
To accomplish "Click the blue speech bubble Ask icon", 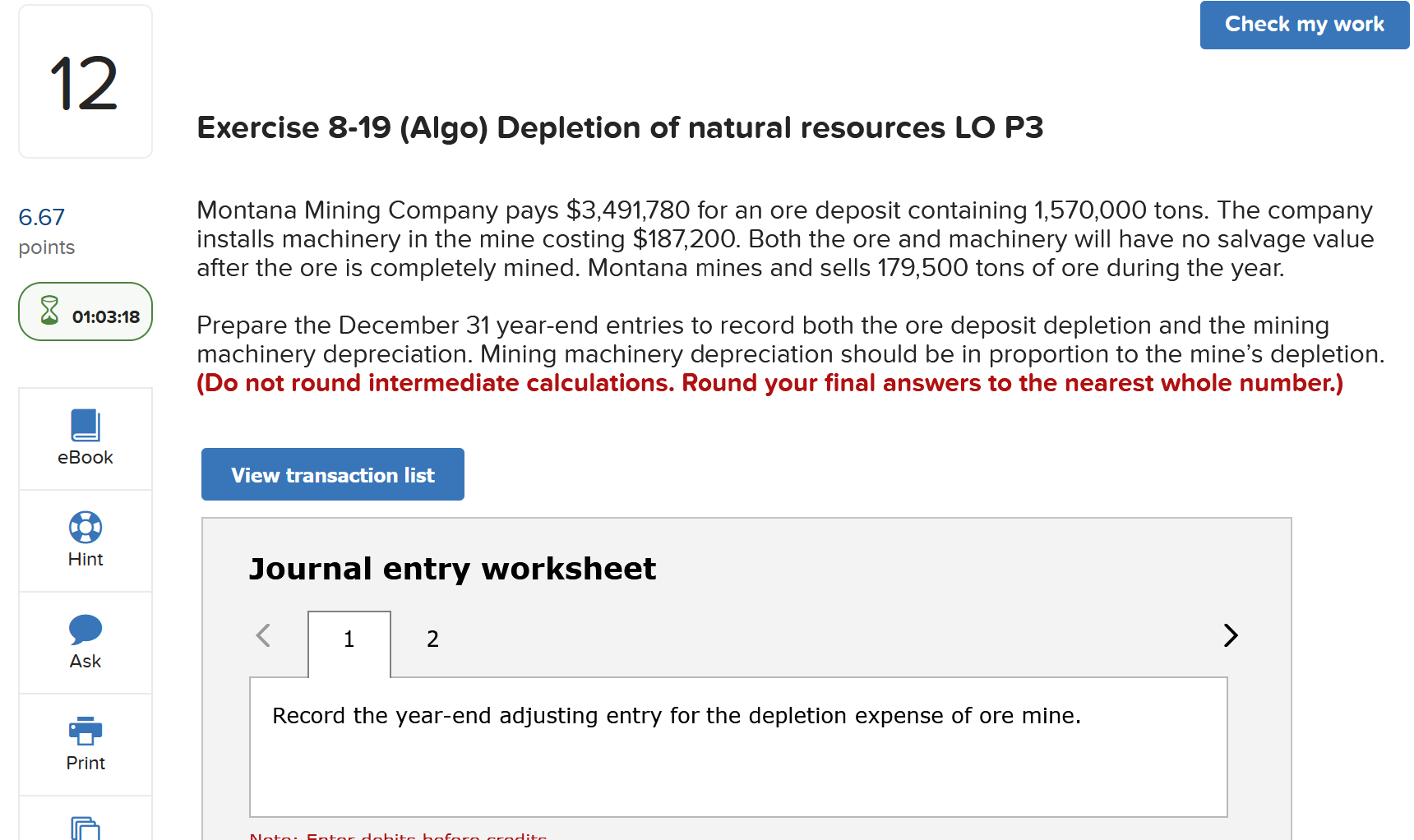I will [85, 627].
